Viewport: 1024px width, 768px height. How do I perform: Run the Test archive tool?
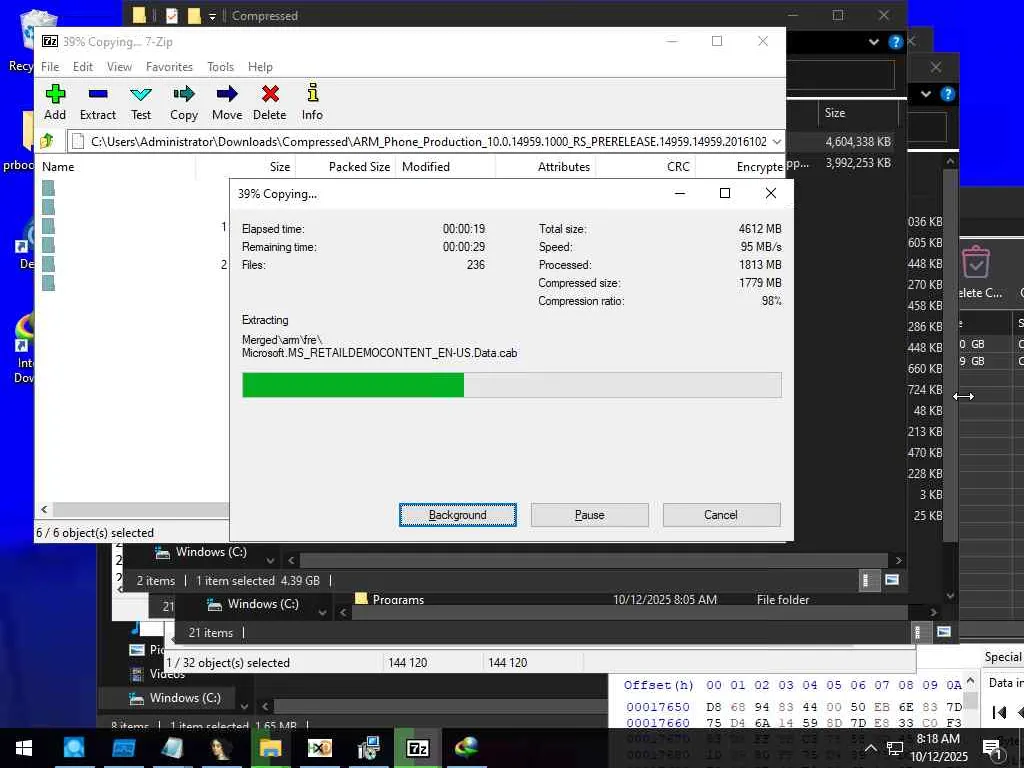tap(140, 94)
